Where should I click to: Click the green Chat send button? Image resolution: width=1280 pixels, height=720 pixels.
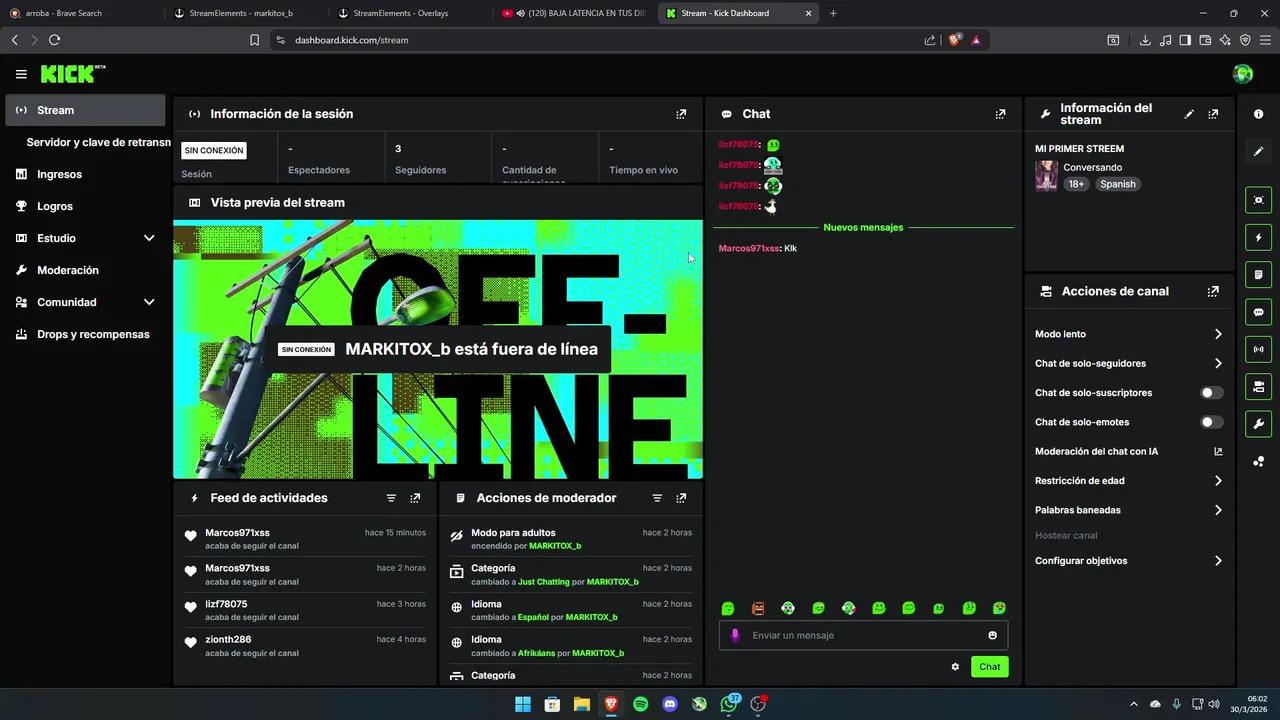pyautogui.click(x=989, y=667)
